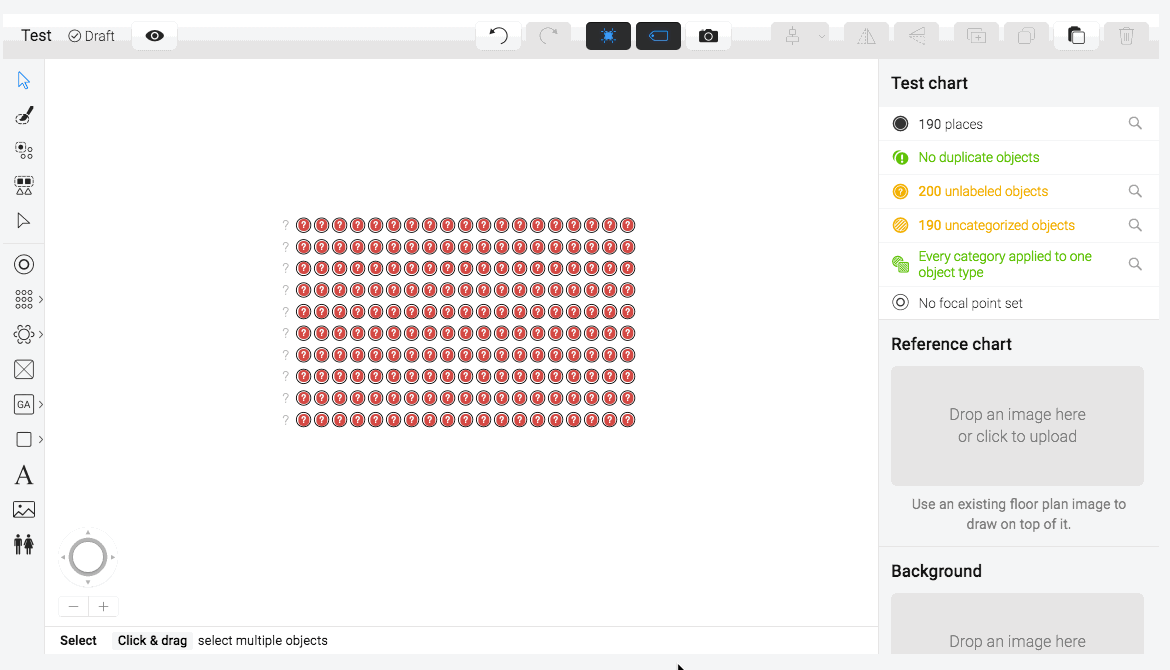Screen dimensions: 1170x670
Task: Click the Draft status indicator
Action: coord(91,36)
